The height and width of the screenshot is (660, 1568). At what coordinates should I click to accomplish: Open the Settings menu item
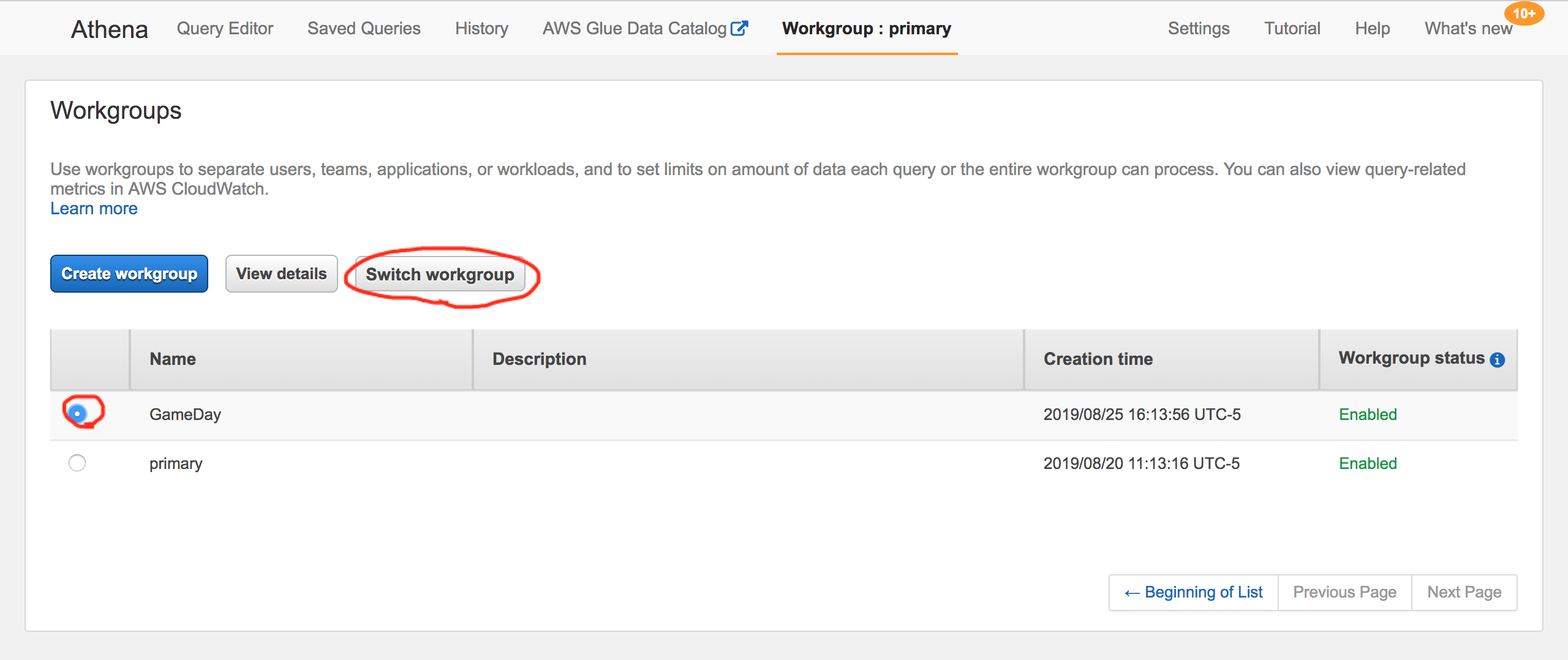[1199, 28]
